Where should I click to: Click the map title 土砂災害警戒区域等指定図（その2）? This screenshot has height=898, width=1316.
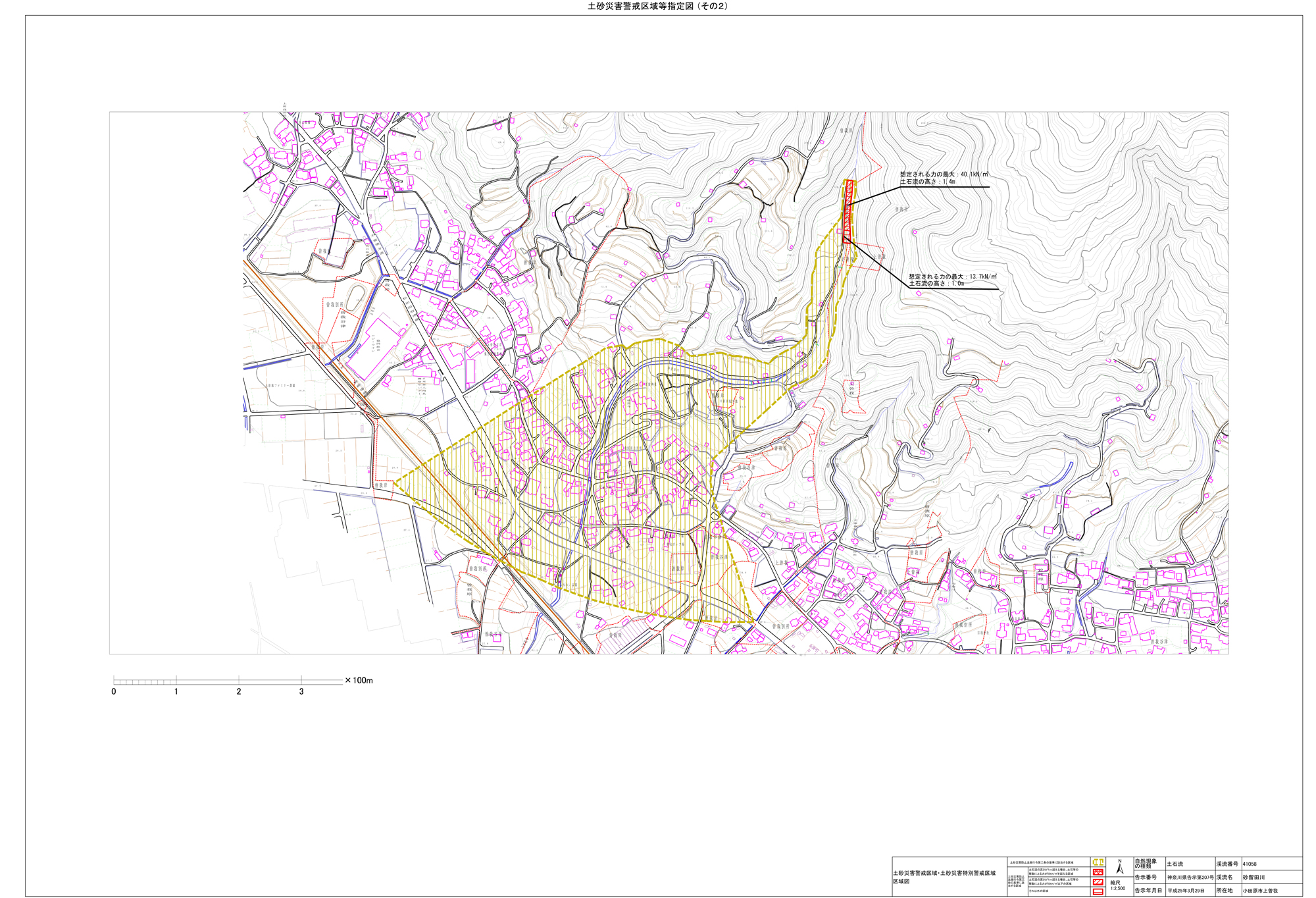pos(657,6)
